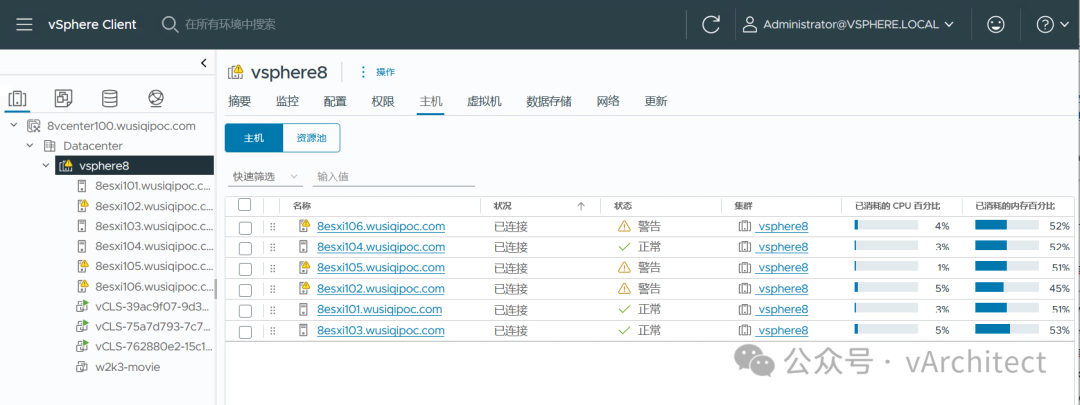Open vsphere8 cluster link in 8esxi106 row
The image size is (1080, 405).
[782, 226]
